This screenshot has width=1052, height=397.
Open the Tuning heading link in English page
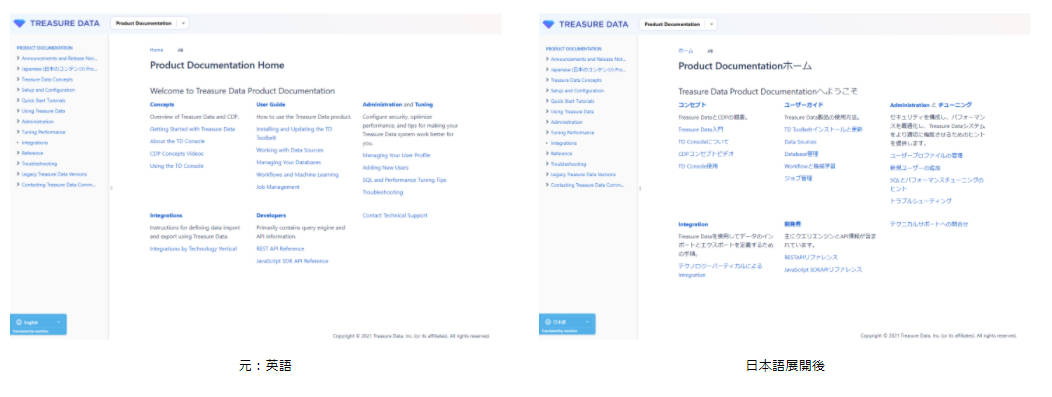424,105
